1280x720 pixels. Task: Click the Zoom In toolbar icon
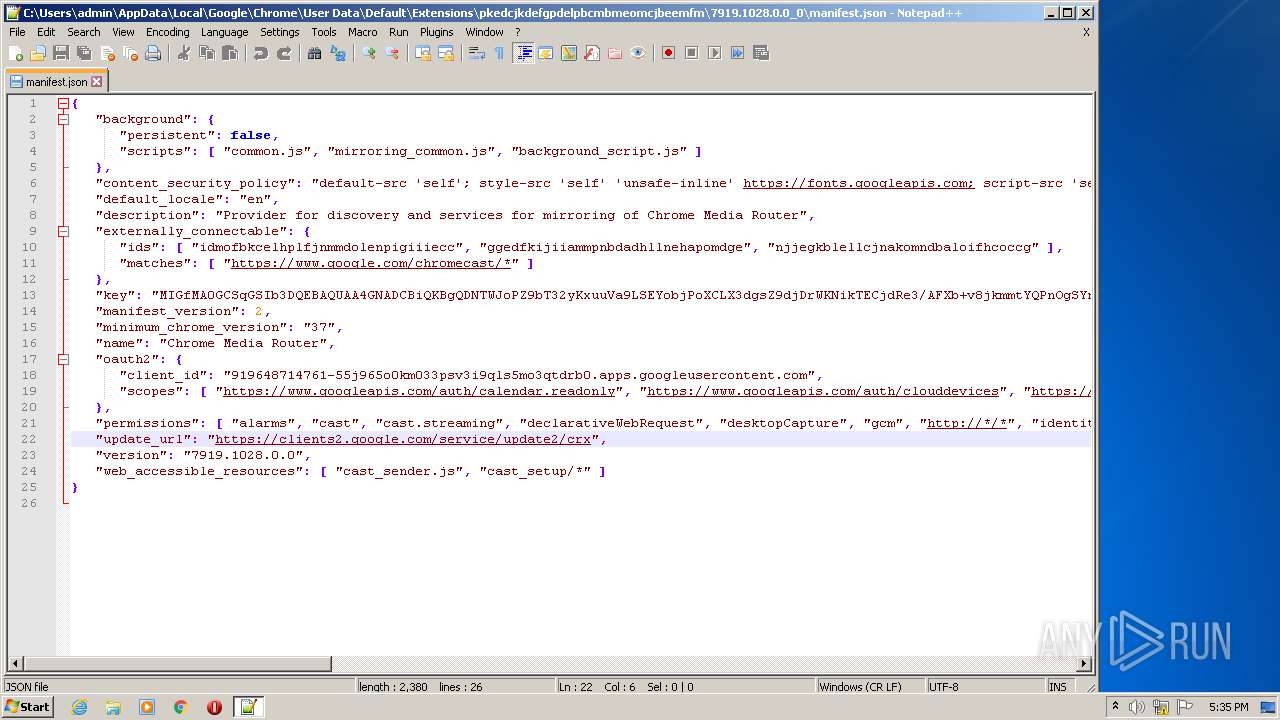coord(369,53)
